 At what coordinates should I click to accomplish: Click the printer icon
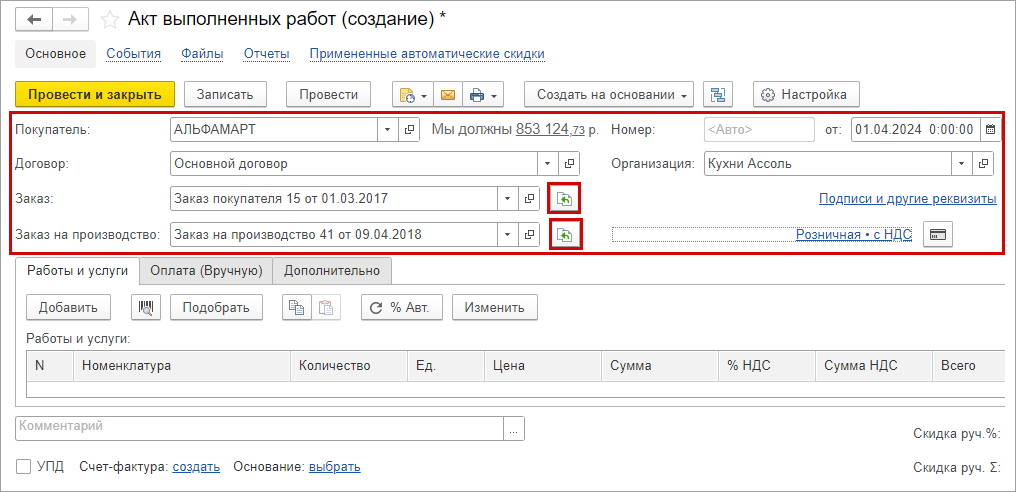tap(477, 95)
